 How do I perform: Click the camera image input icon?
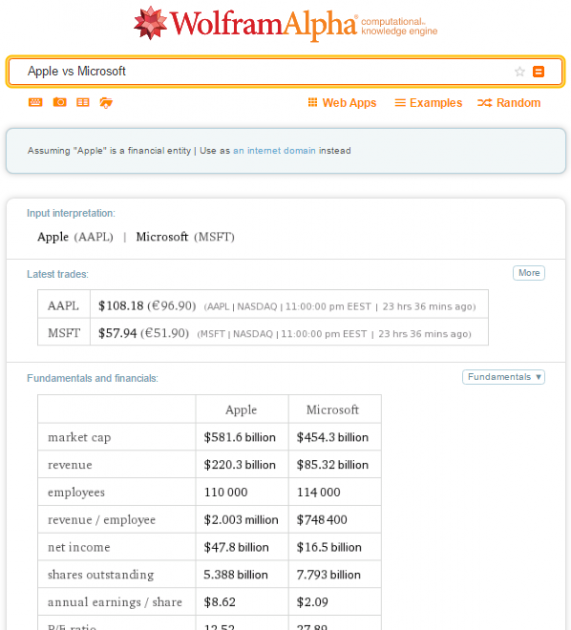[59, 102]
